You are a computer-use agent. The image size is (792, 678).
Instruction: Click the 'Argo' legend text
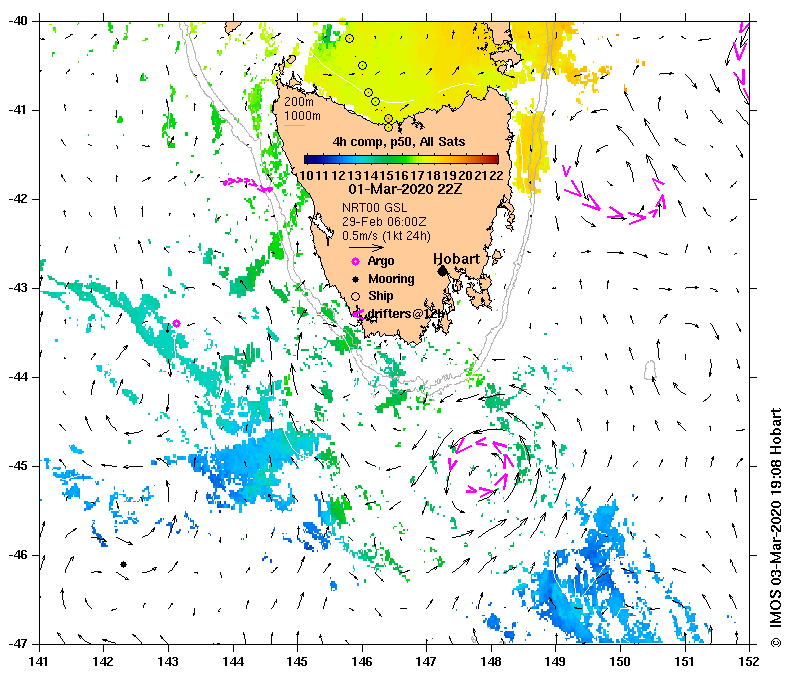coord(381,261)
